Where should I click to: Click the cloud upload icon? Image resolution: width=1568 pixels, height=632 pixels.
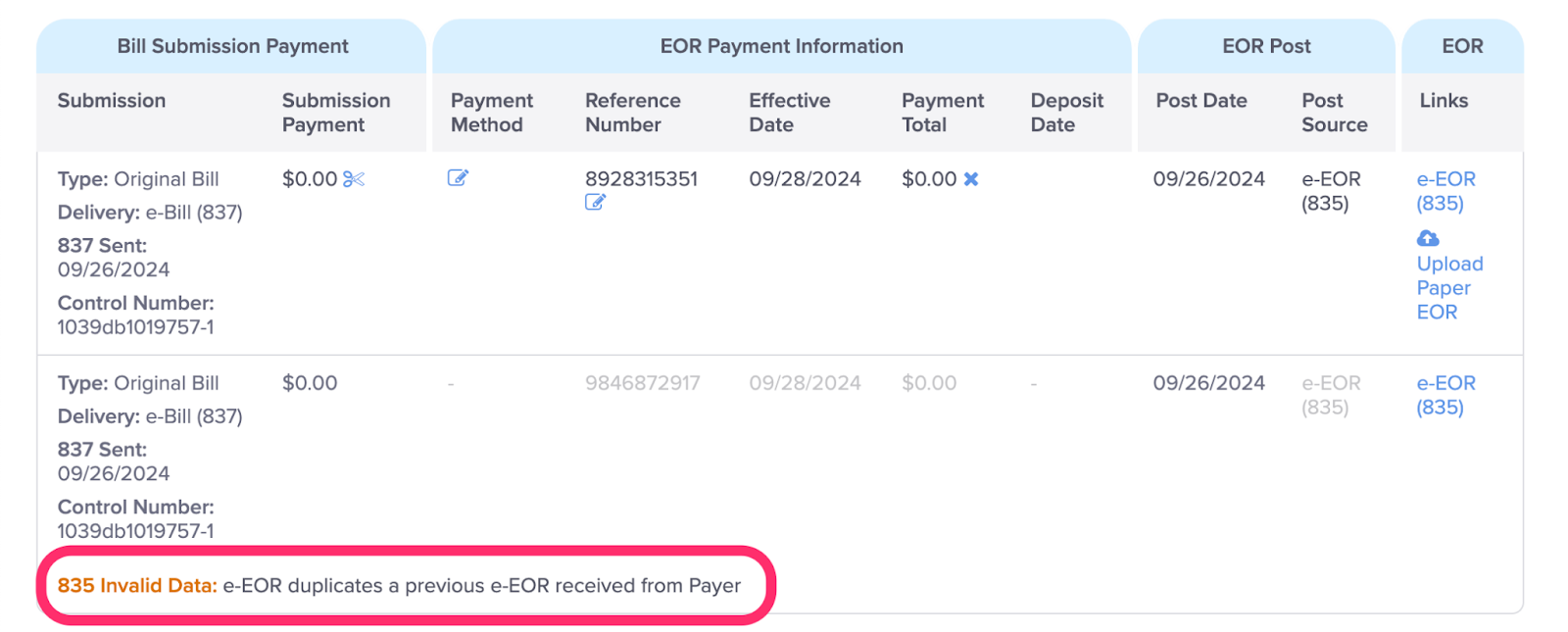click(1428, 238)
